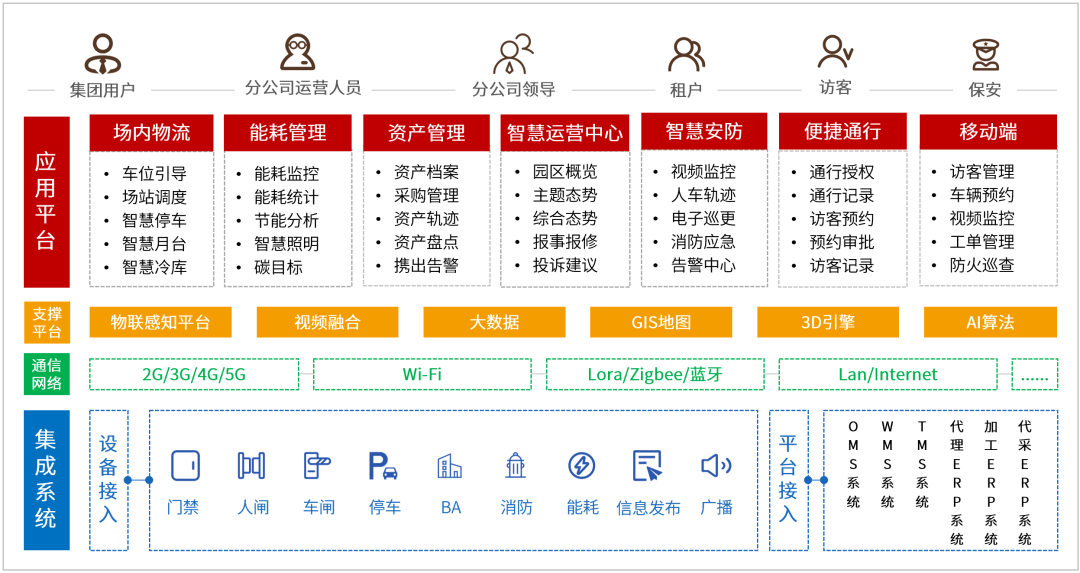Click the 代理ERP系统 vertical label
Image resolution: width=1080 pixels, height=573 pixels.
[957, 483]
